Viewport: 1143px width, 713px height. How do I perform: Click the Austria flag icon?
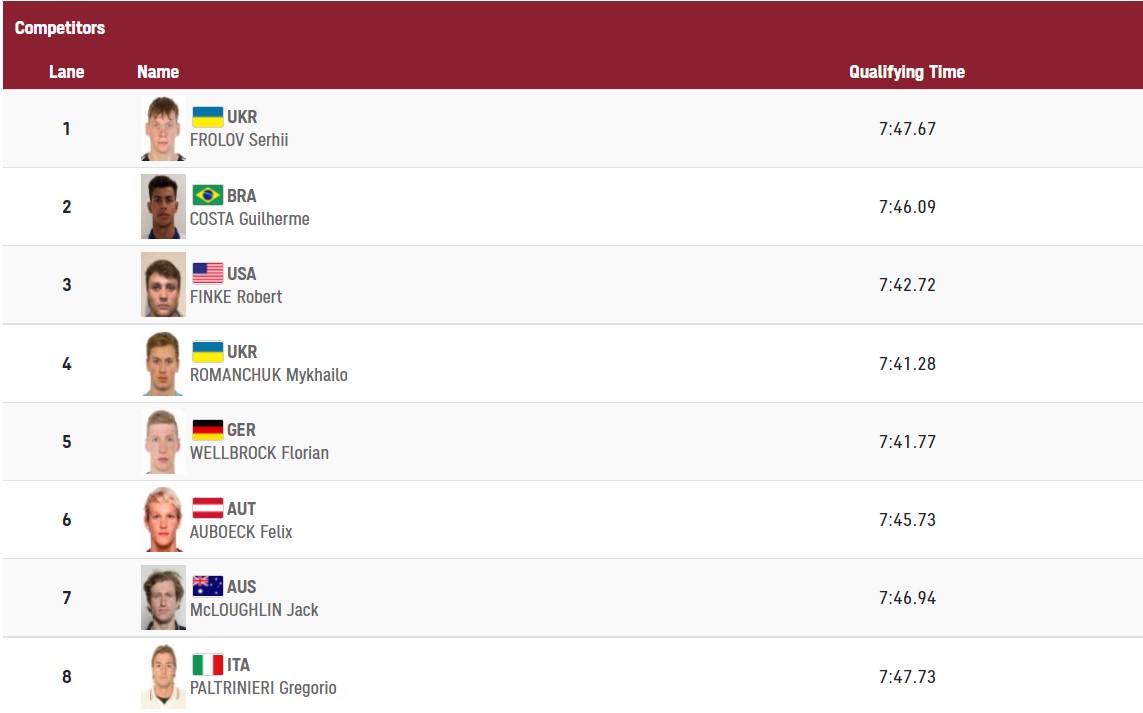pos(208,508)
